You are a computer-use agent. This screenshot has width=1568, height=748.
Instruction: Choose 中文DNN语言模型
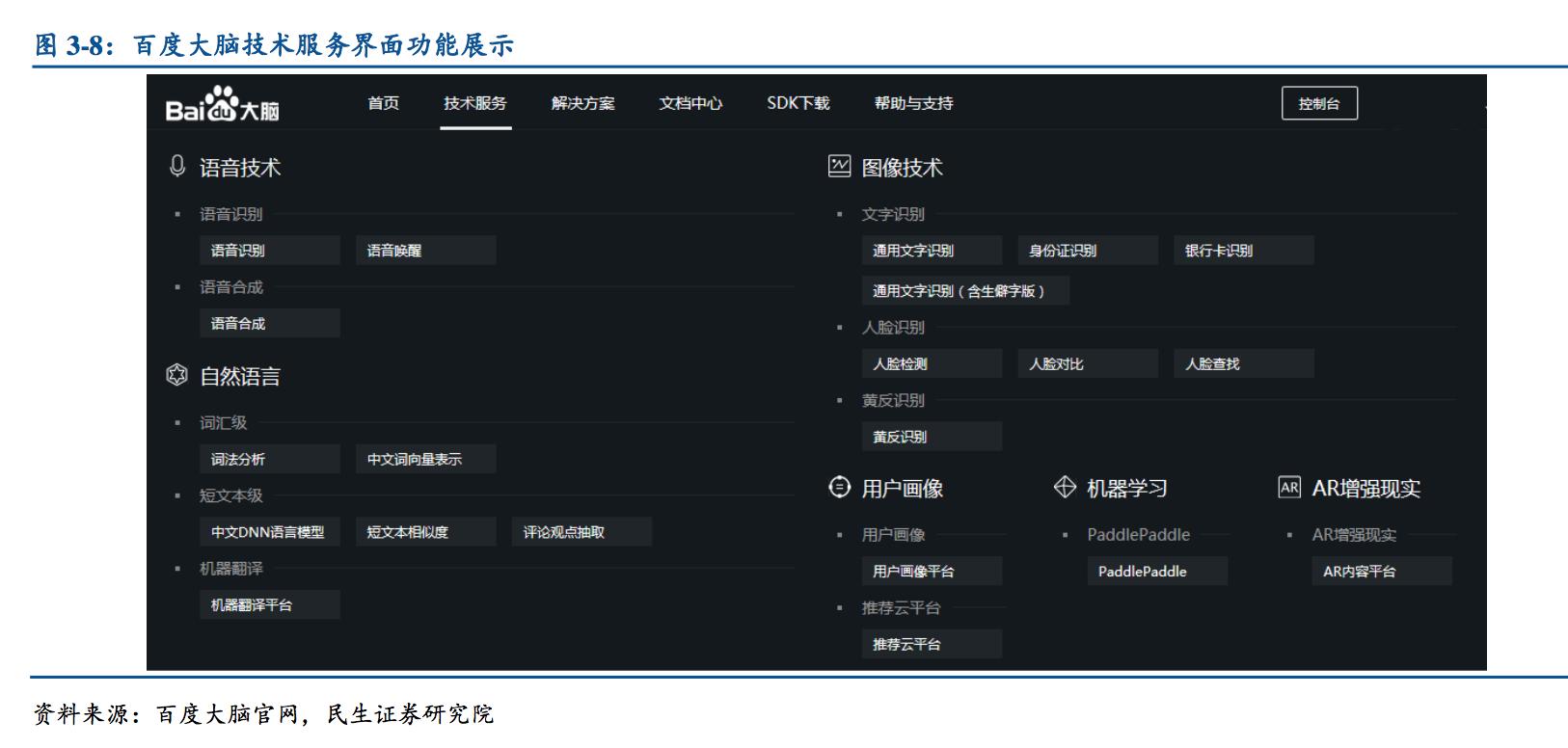270,532
